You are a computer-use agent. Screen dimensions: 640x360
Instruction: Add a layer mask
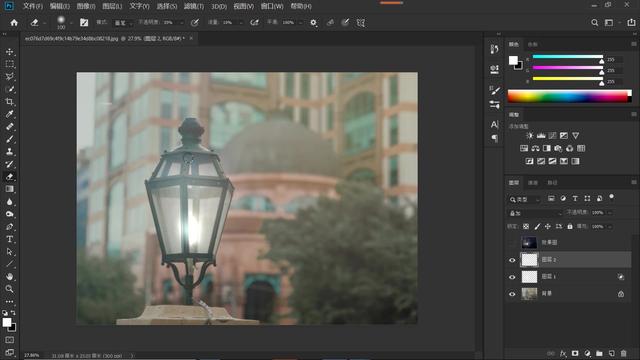pos(575,353)
